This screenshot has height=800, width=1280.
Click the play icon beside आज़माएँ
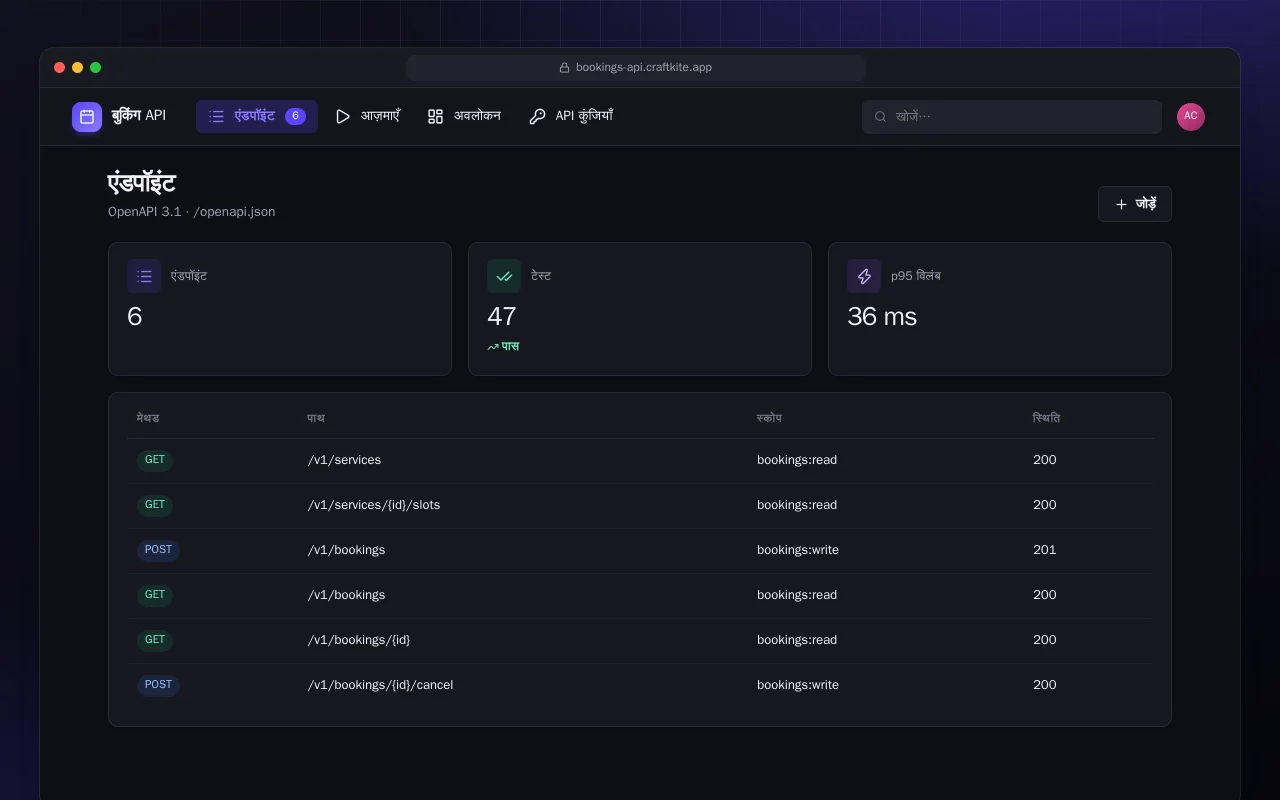pyautogui.click(x=343, y=117)
